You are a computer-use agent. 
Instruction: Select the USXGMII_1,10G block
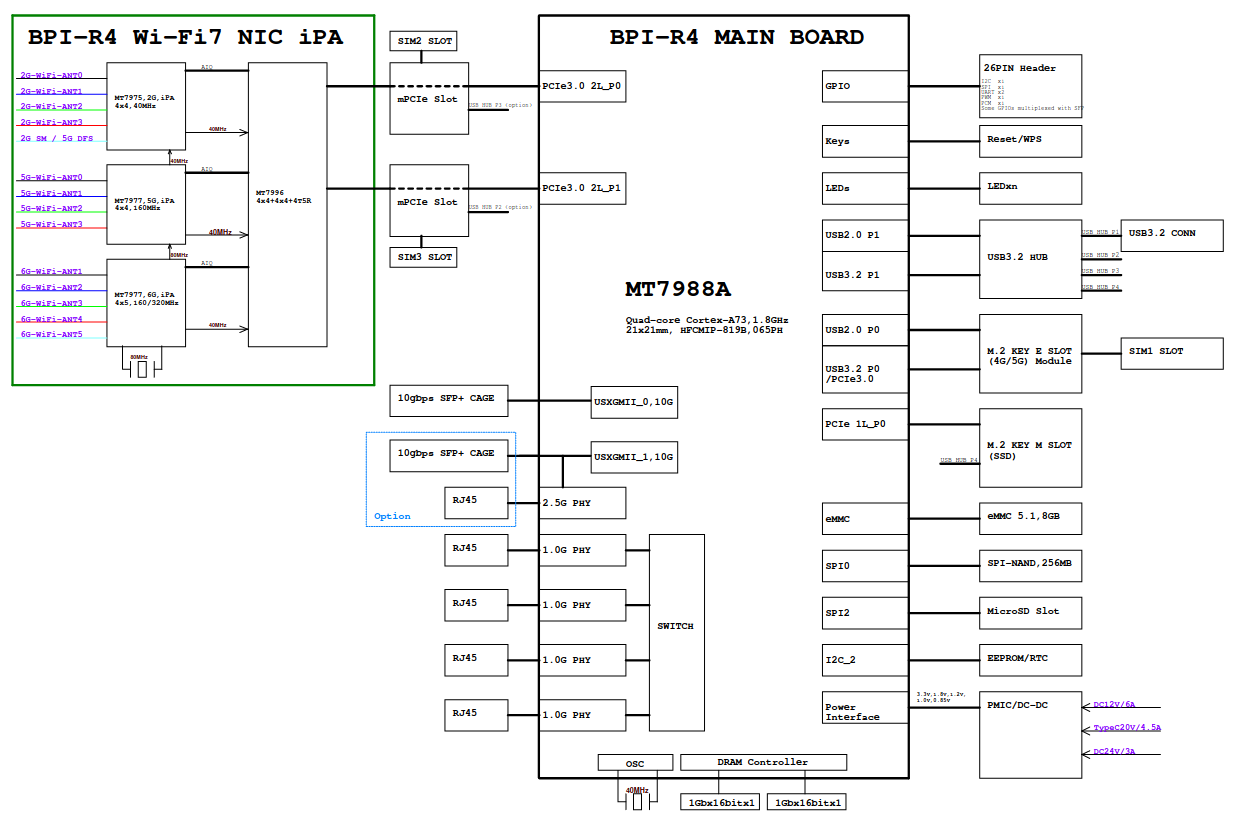tap(634, 456)
